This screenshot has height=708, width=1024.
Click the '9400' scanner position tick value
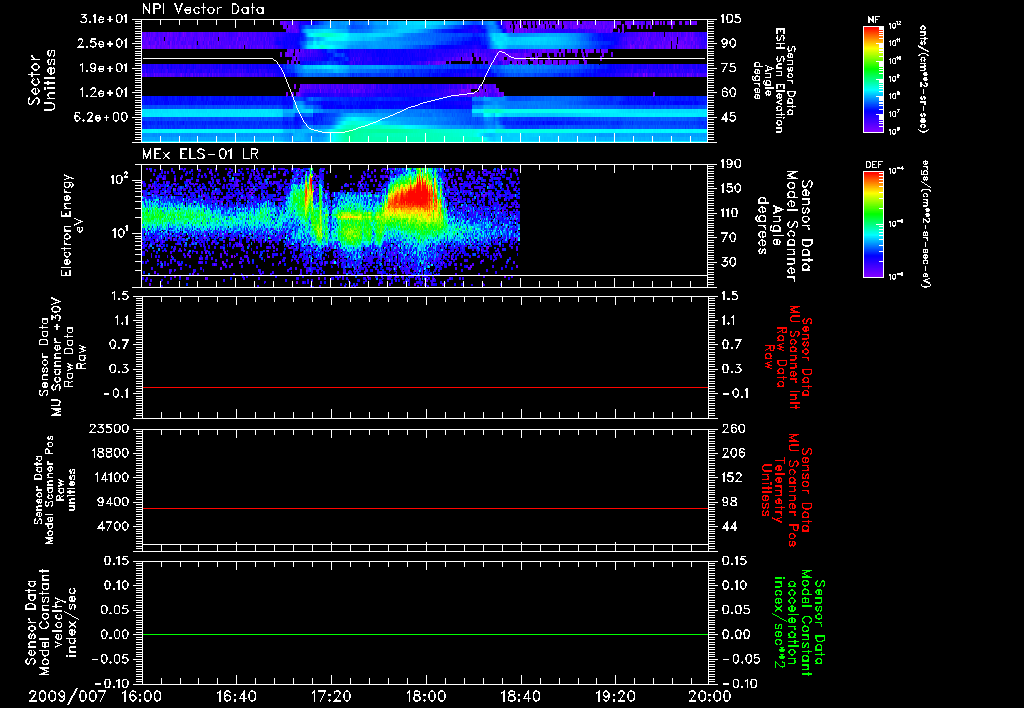pyautogui.click(x=113, y=502)
